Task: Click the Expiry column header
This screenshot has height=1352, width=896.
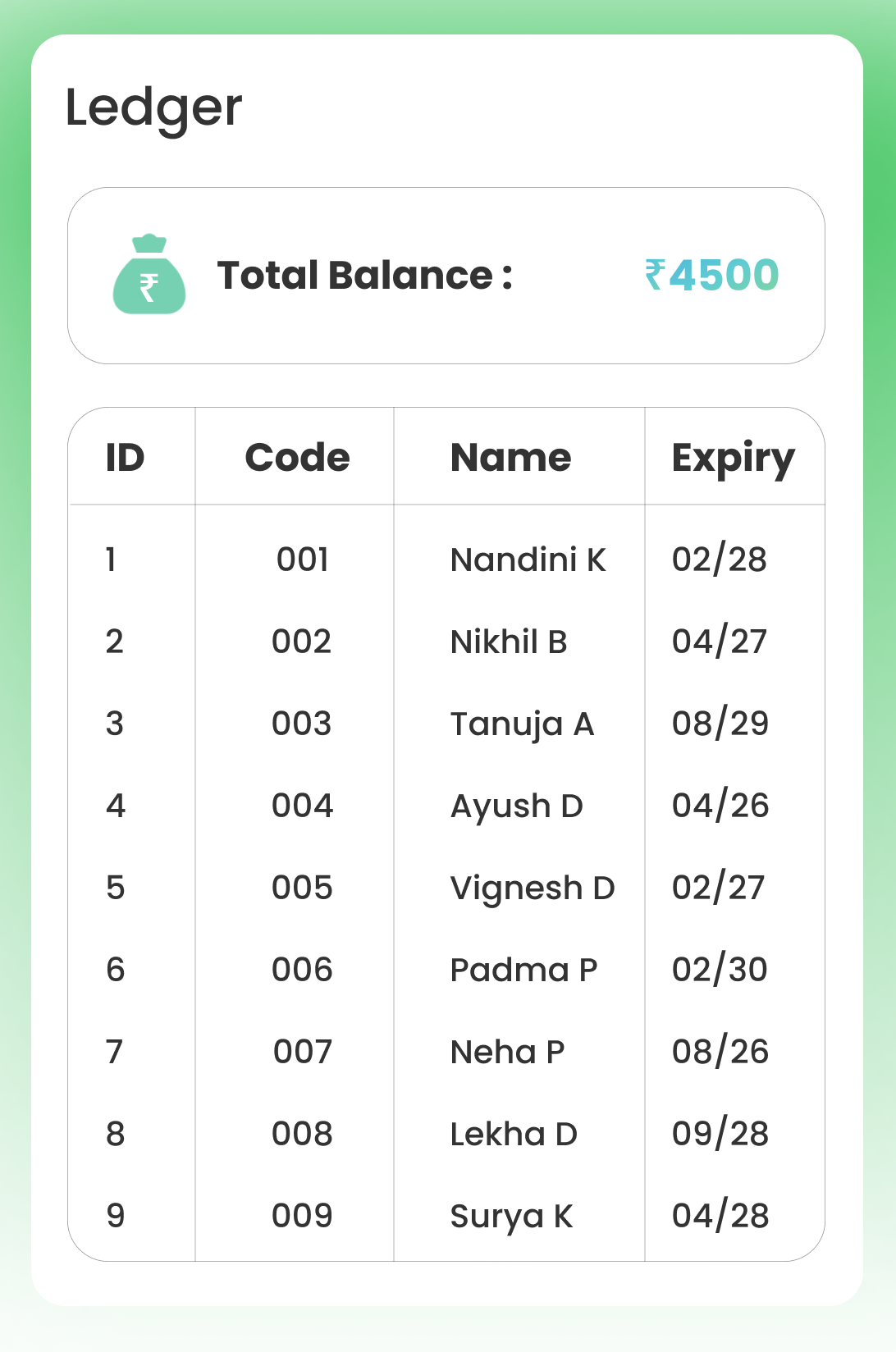Action: 733,459
